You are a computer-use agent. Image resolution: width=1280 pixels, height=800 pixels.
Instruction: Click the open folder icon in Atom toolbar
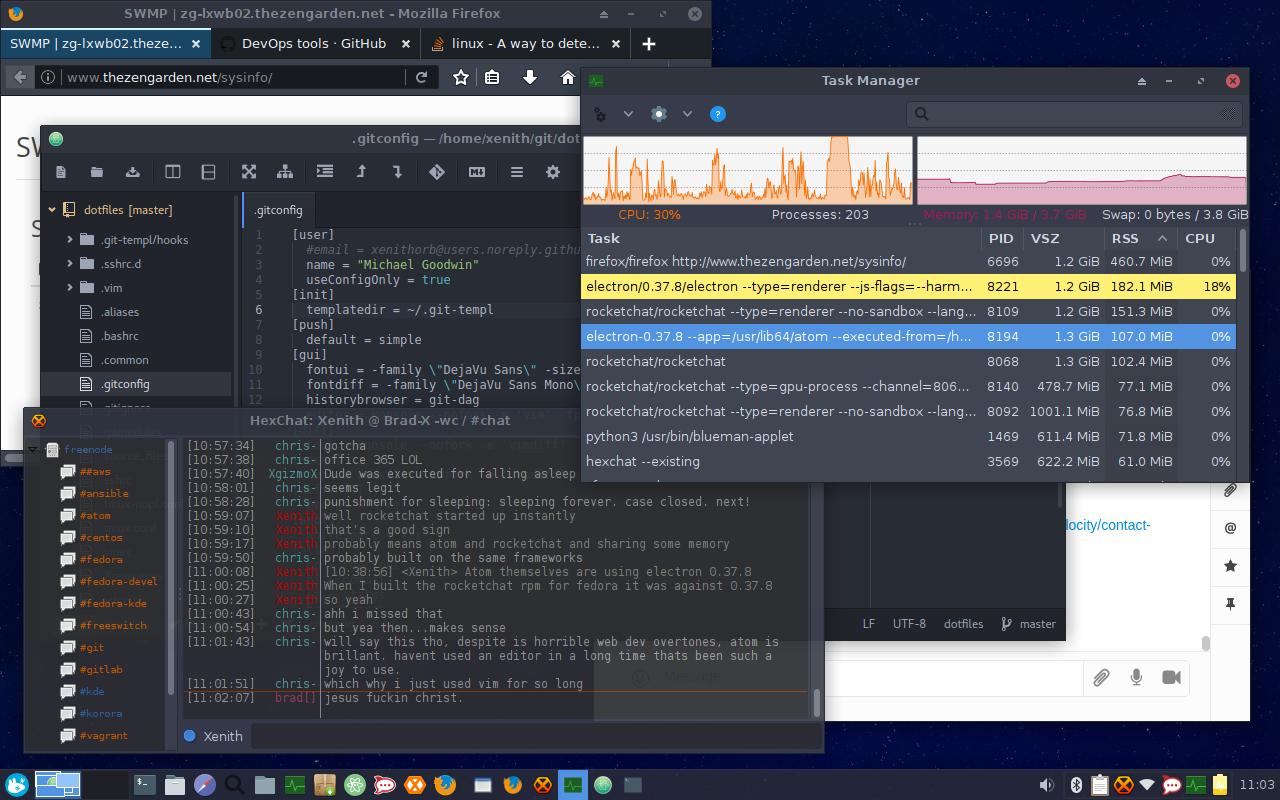[x=97, y=172]
